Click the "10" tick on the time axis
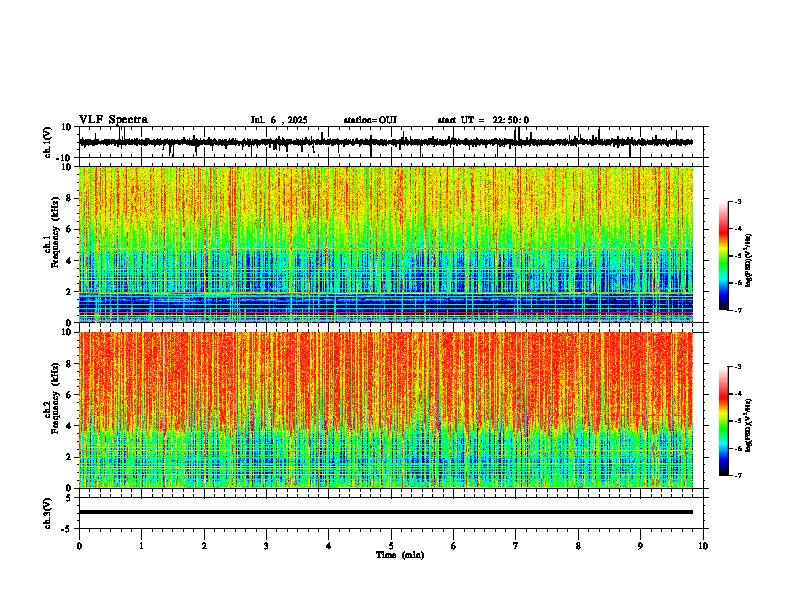 coord(703,546)
